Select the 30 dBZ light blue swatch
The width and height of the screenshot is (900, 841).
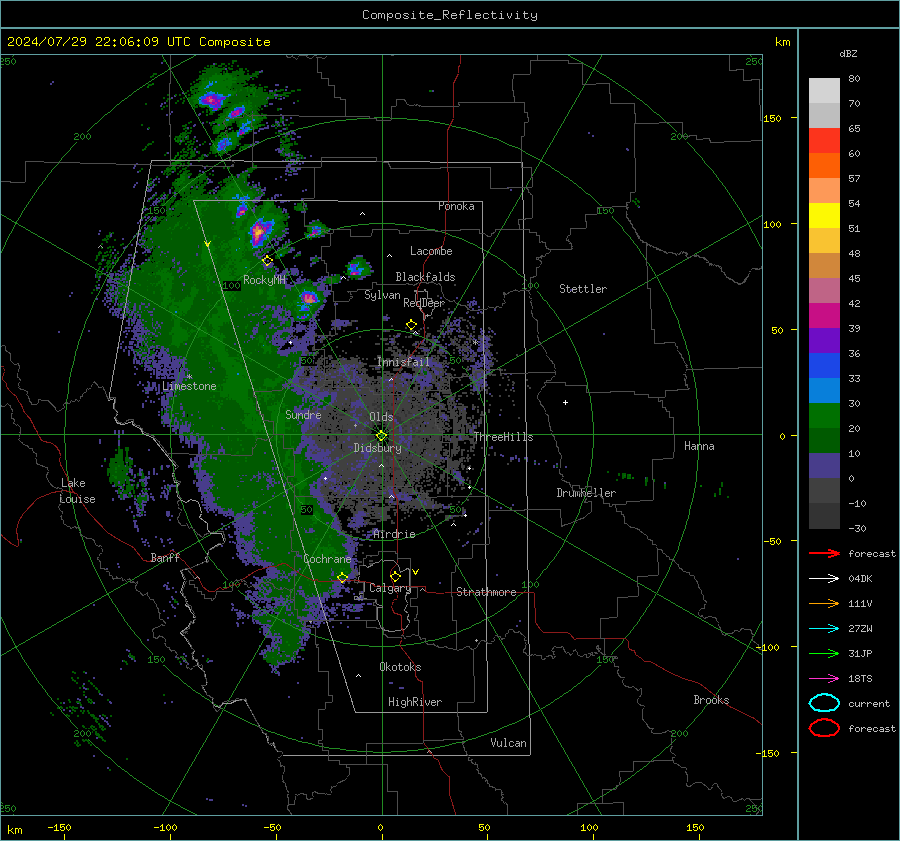[x=824, y=390]
